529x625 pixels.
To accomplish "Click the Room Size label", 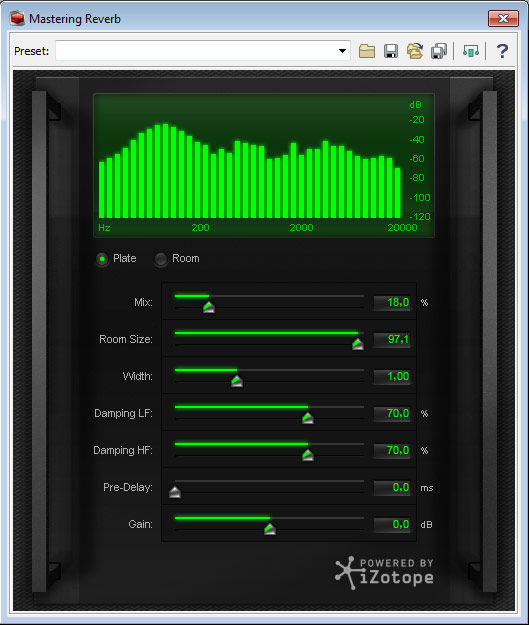I will pyautogui.click(x=126, y=340).
